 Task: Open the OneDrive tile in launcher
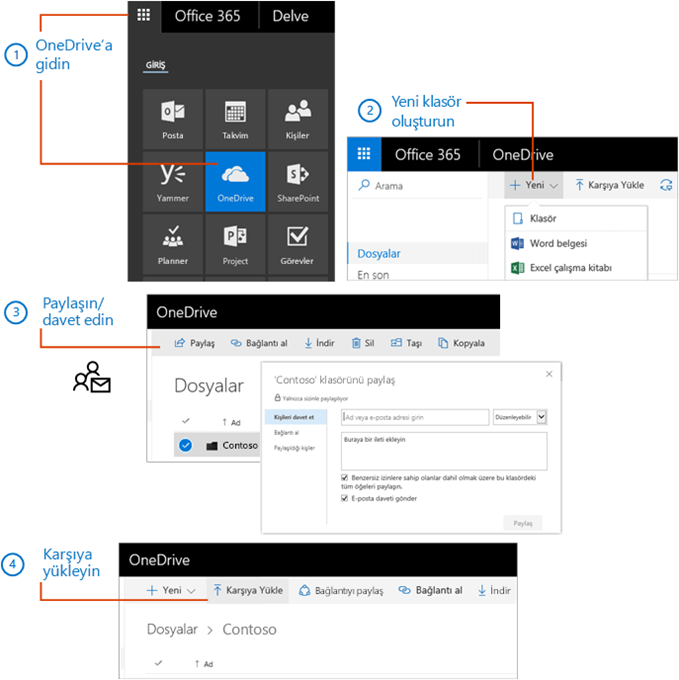(x=235, y=182)
